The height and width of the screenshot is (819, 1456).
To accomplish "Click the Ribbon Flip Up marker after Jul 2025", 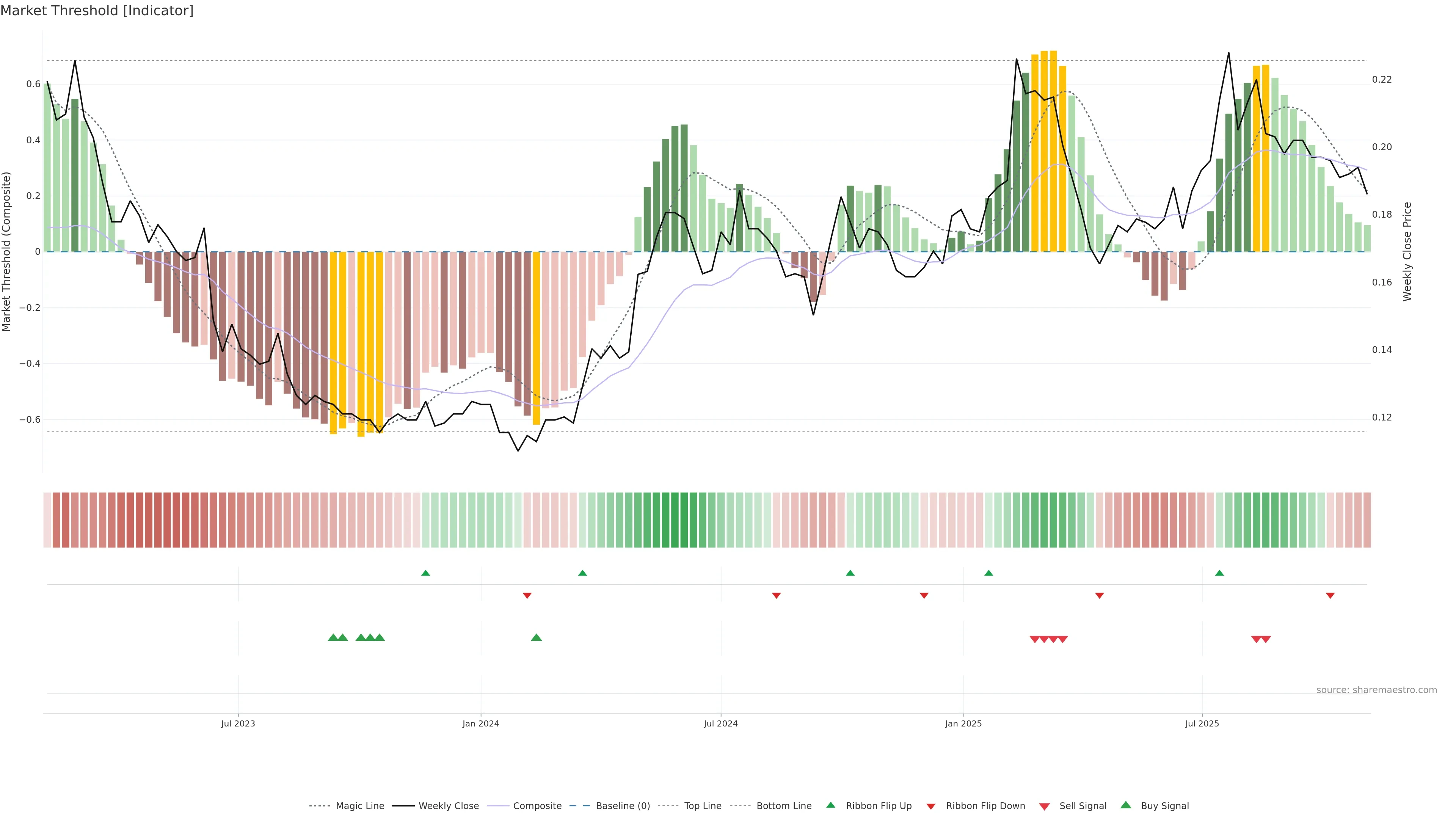I will click(x=1219, y=573).
